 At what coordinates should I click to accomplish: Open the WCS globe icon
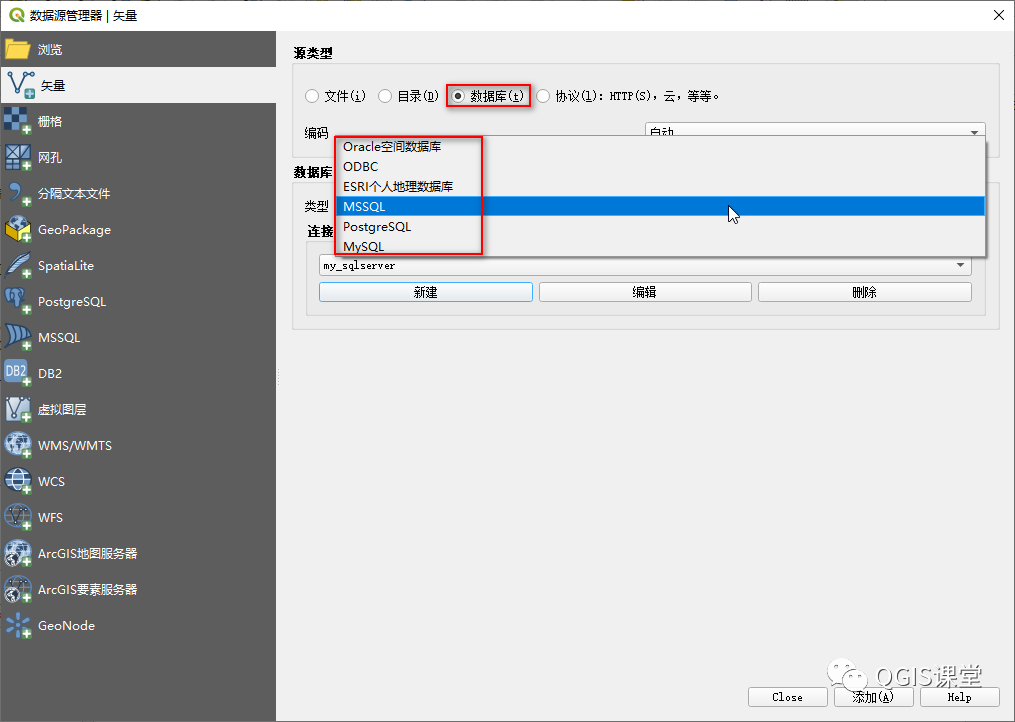[17, 481]
